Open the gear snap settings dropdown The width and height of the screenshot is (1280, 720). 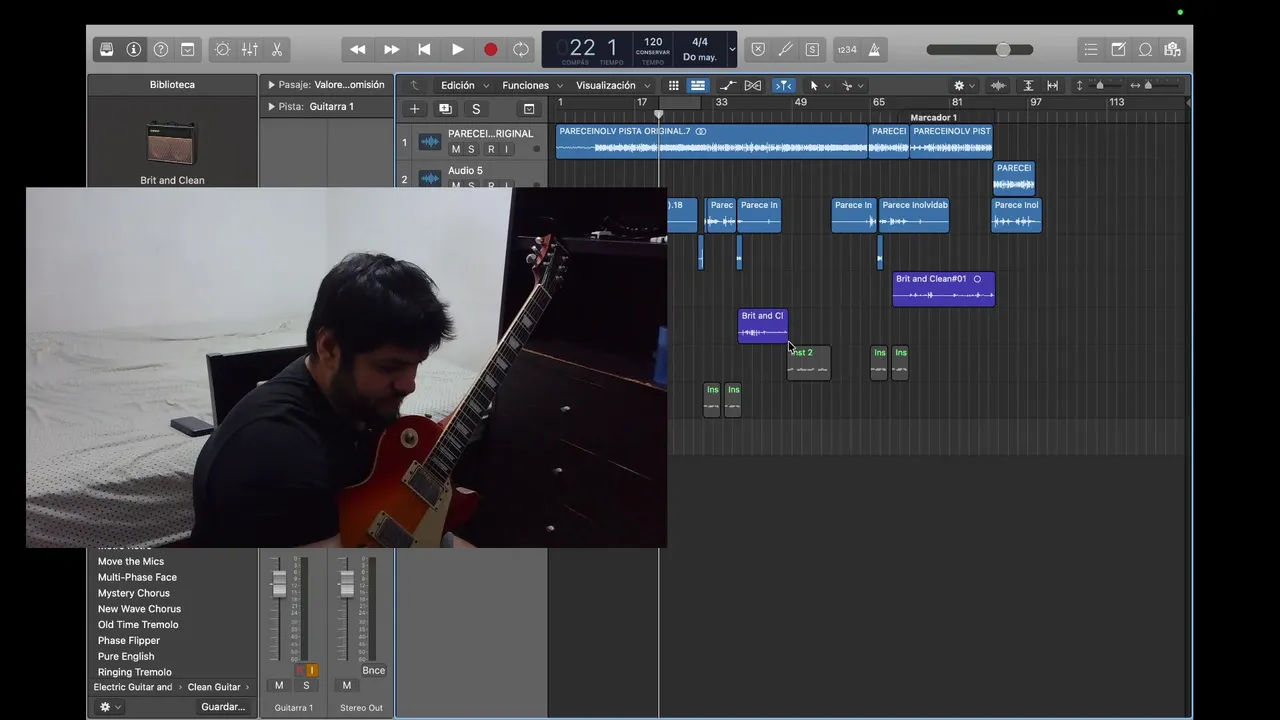(x=964, y=85)
